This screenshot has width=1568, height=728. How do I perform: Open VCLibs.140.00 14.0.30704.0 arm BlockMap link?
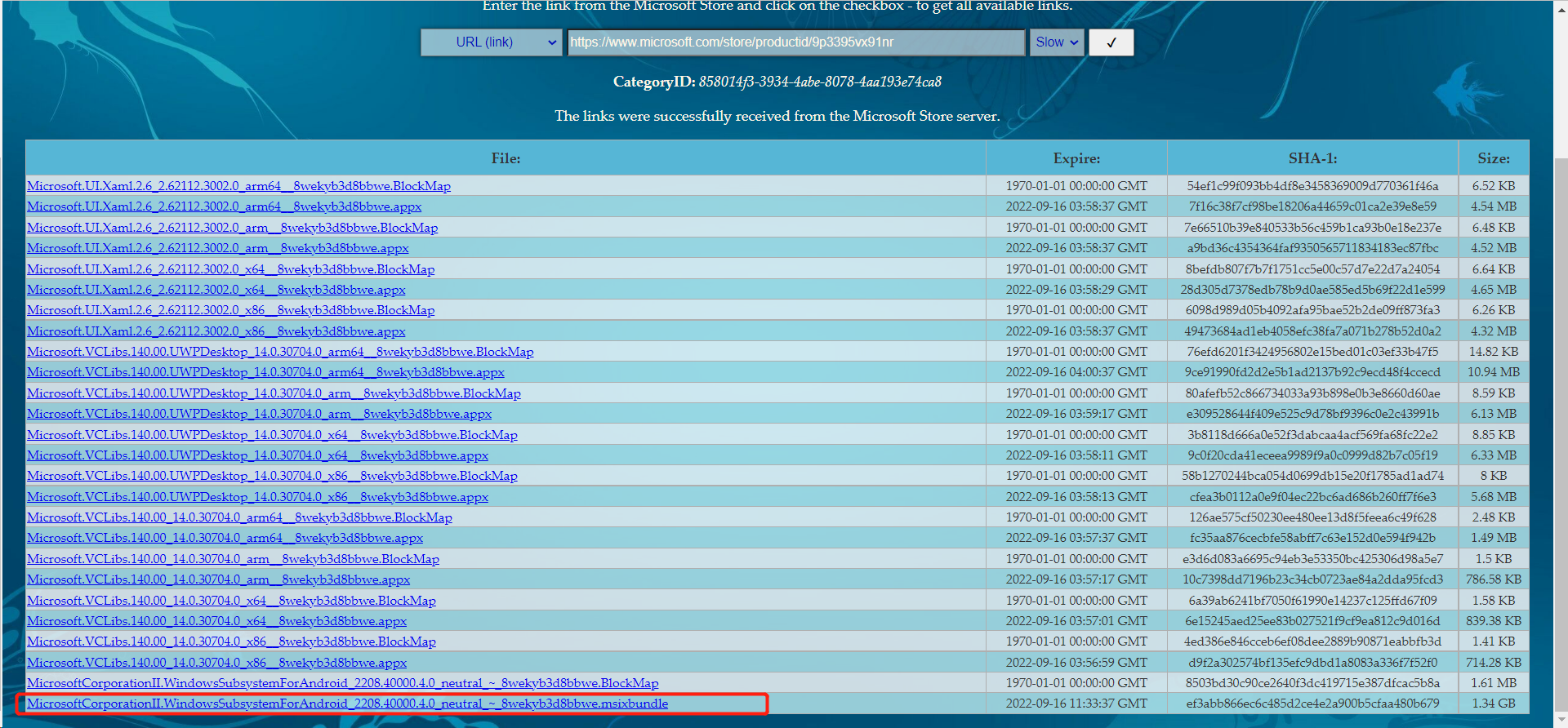click(233, 559)
